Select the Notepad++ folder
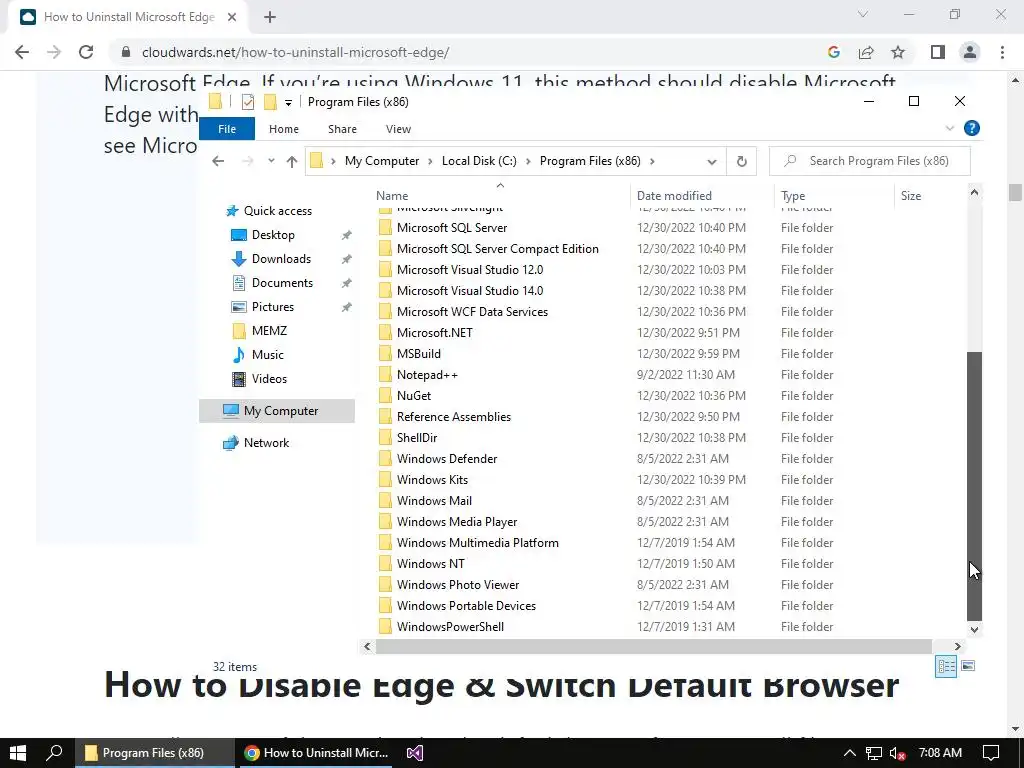 coord(427,375)
